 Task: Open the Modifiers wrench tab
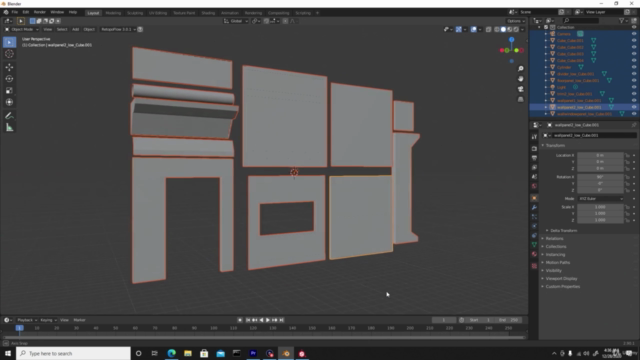pyautogui.click(x=534, y=207)
